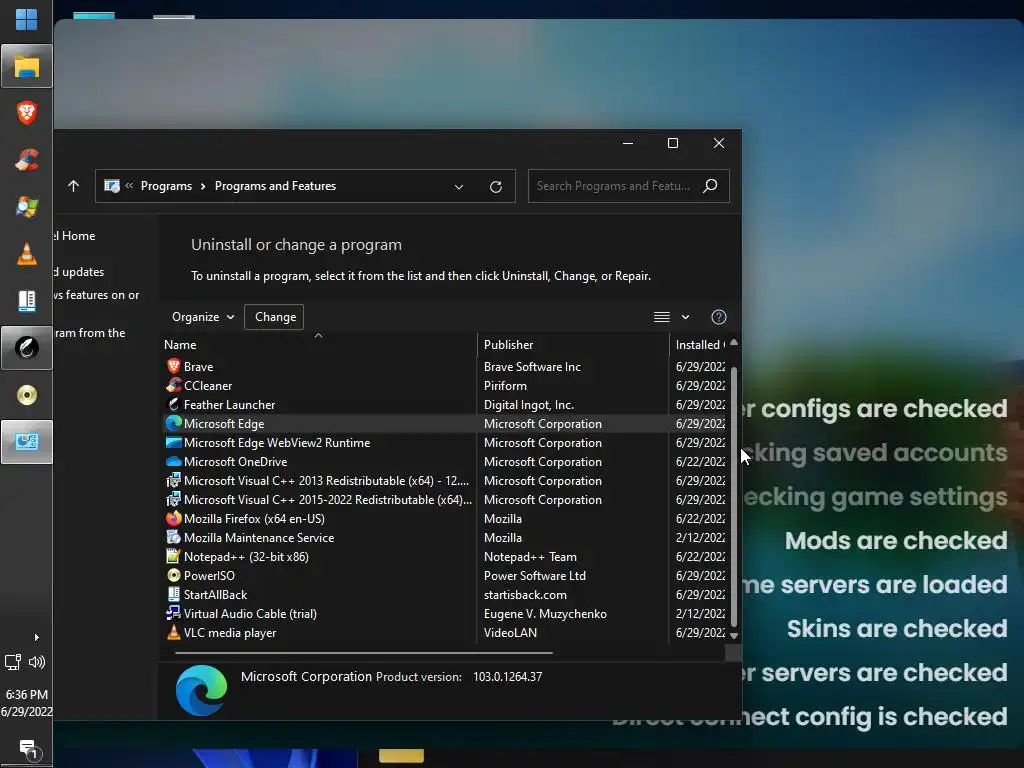Click Programs and Features breadcrumb
1024x768 pixels.
point(275,186)
